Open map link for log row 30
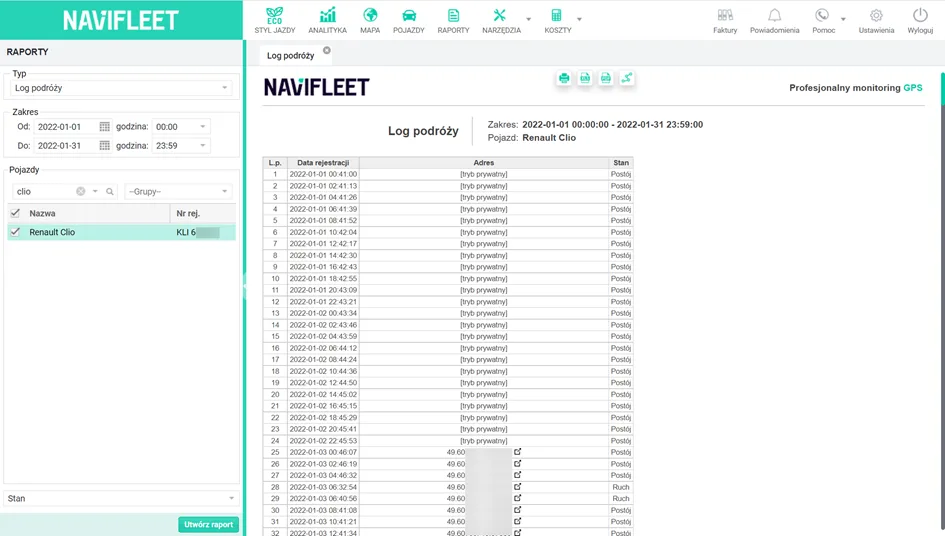The height and width of the screenshot is (536, 945). click(x=517, y=509)
